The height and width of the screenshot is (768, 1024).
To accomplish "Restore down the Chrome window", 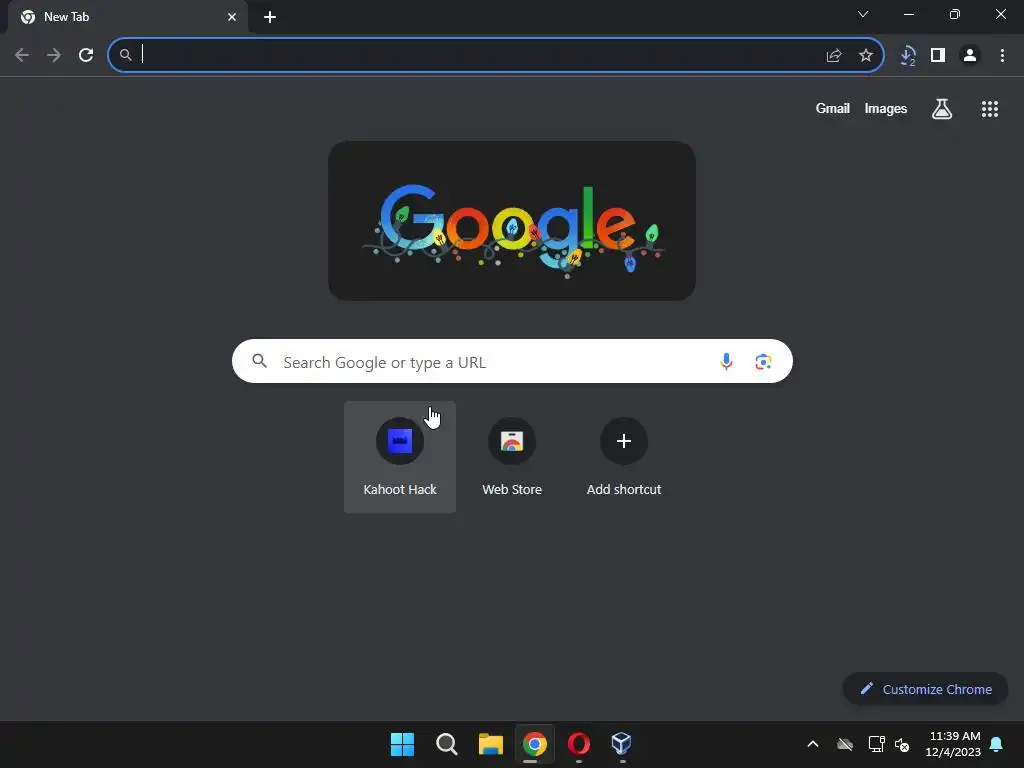I will 954,14.
